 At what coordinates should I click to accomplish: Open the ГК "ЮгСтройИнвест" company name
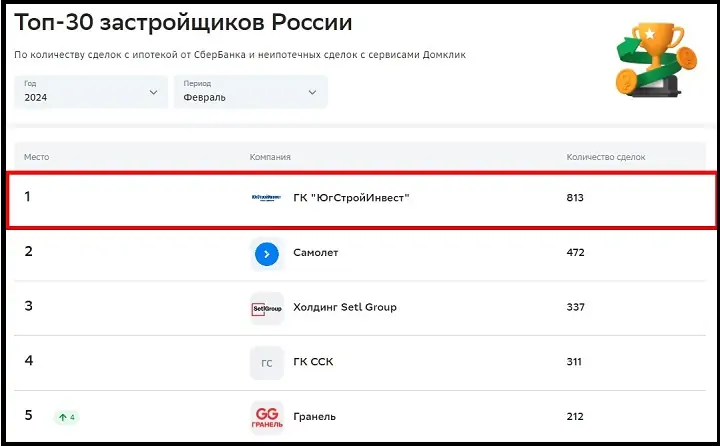click(352, 198)
